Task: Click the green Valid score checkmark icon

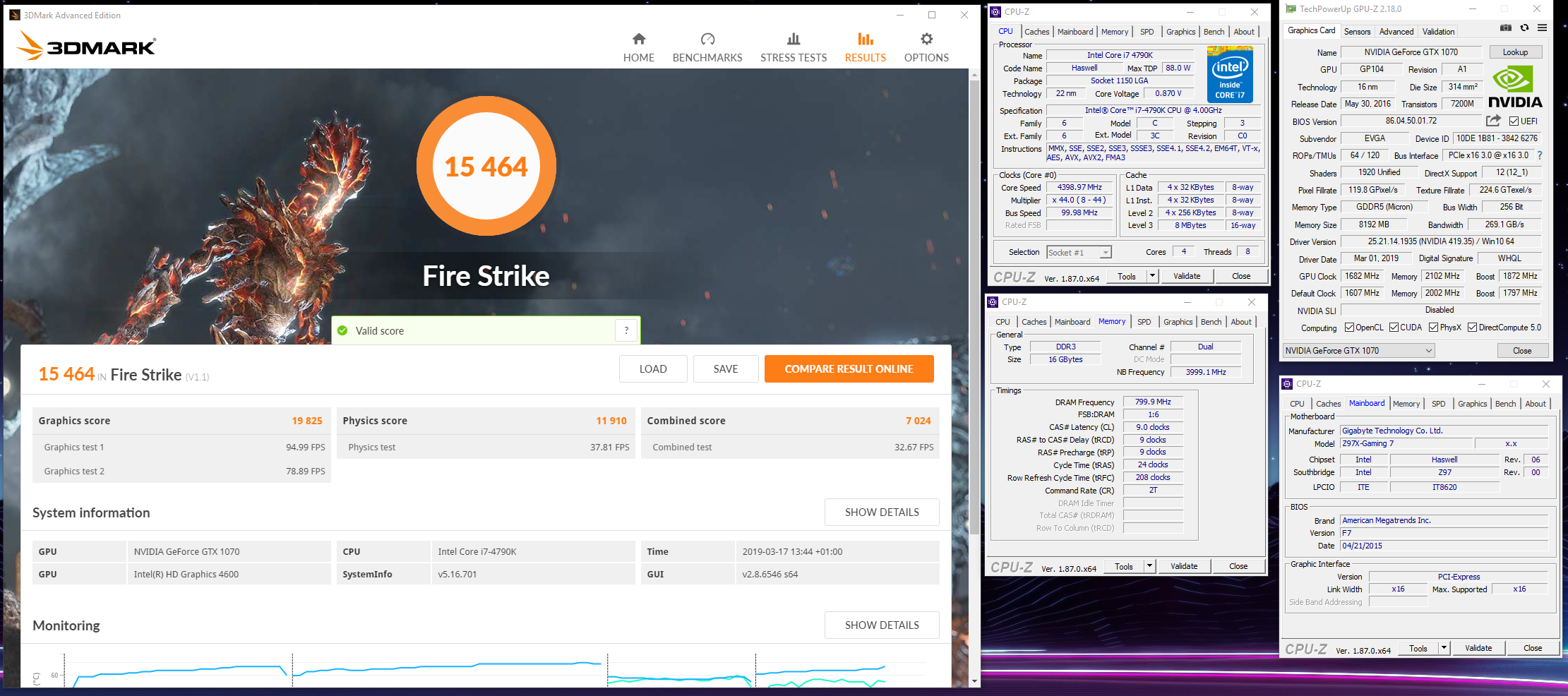Action: [x=342, y=330]
